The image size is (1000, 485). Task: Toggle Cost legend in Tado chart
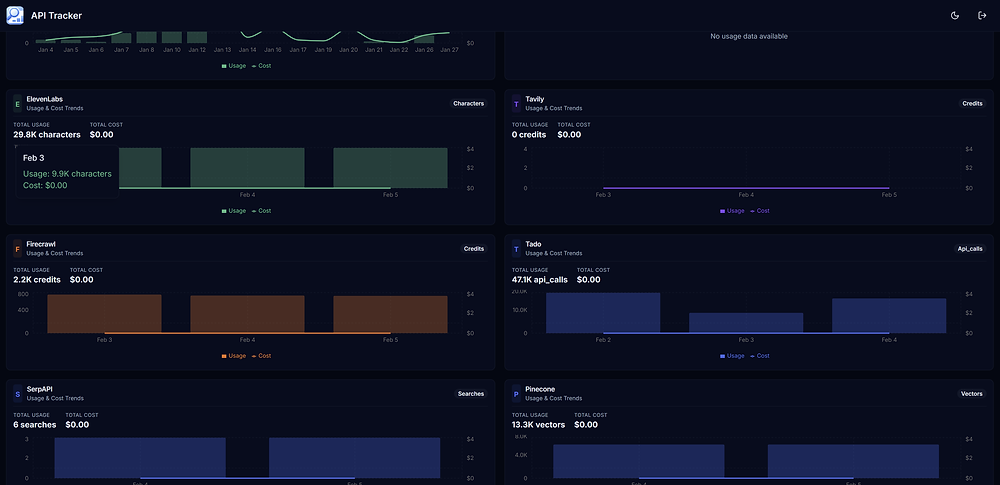pos(760,355)
